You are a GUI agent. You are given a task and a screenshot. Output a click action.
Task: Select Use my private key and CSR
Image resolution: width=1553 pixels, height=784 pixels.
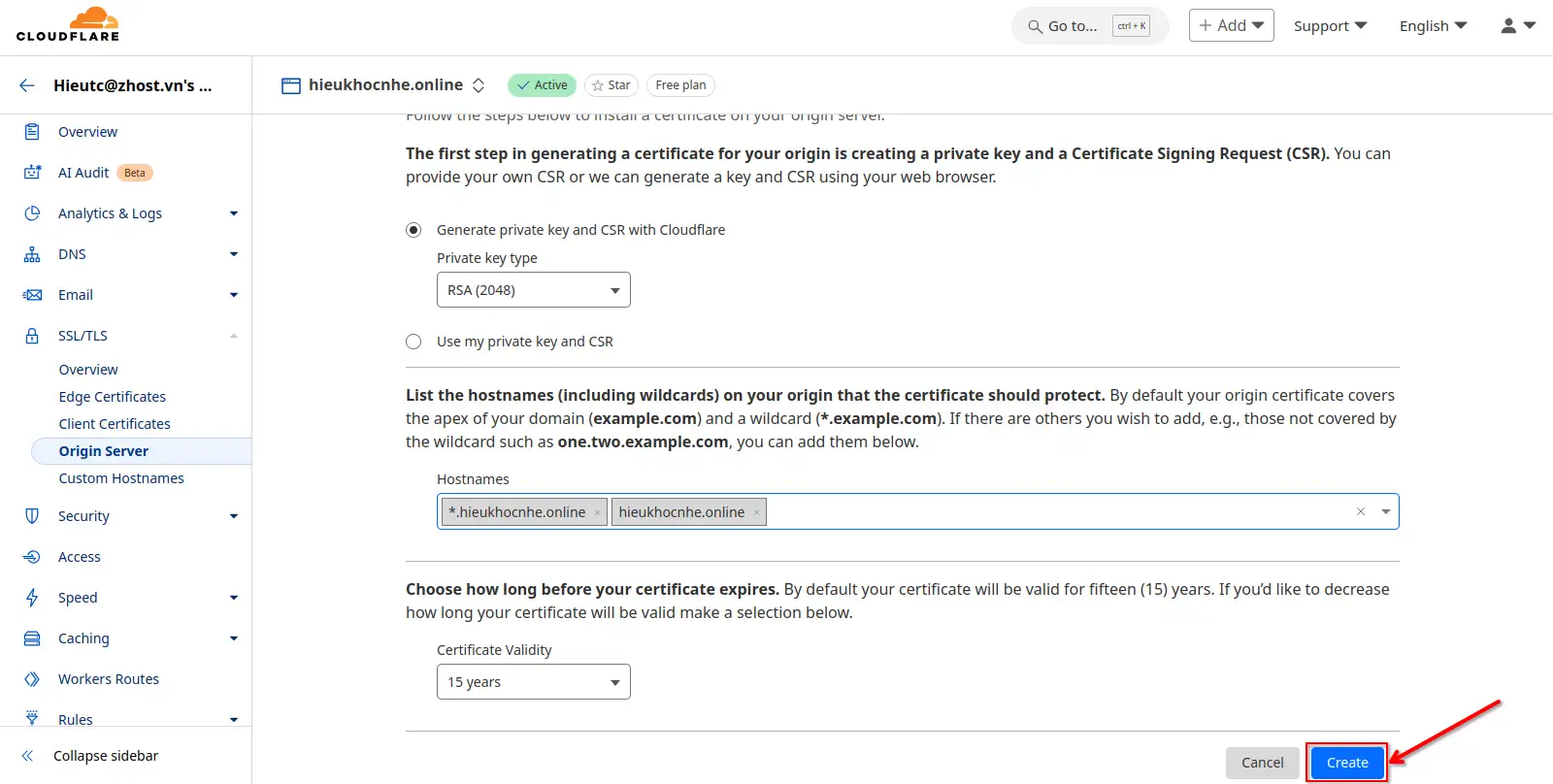[x=413, y=342]
